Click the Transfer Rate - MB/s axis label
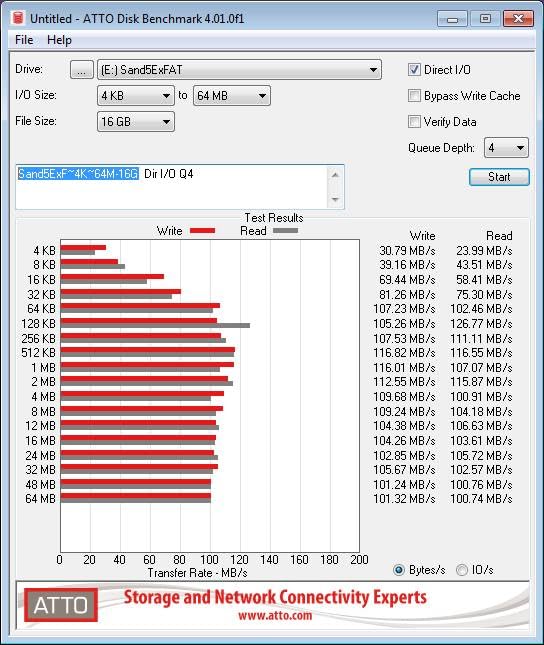Viewport: 544px width, 645px height. pos(198,573)
